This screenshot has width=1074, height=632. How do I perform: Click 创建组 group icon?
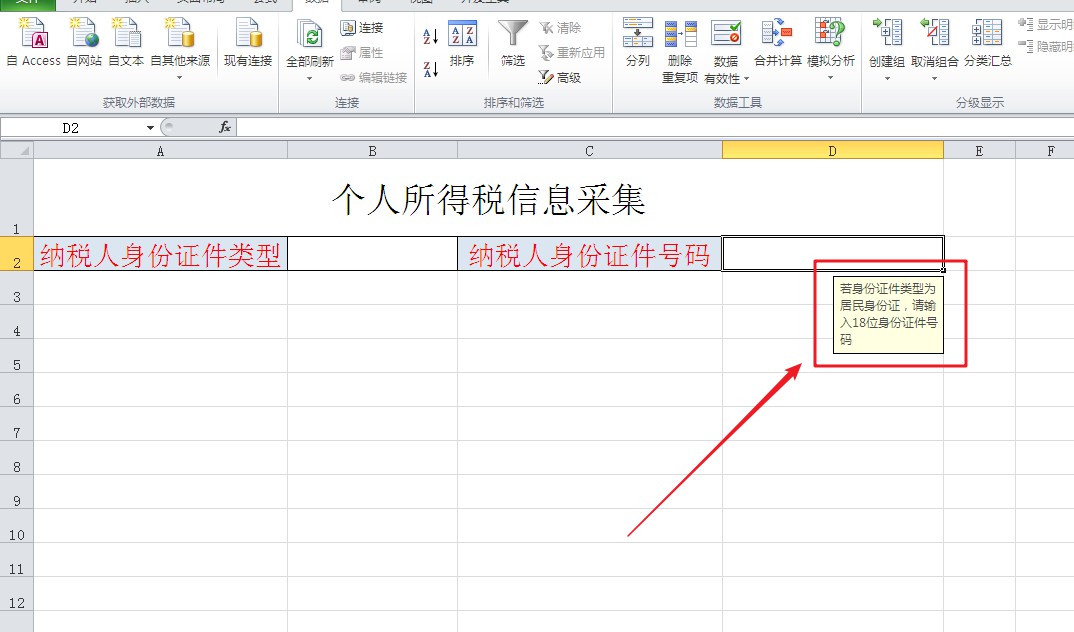tap(887, 34)
